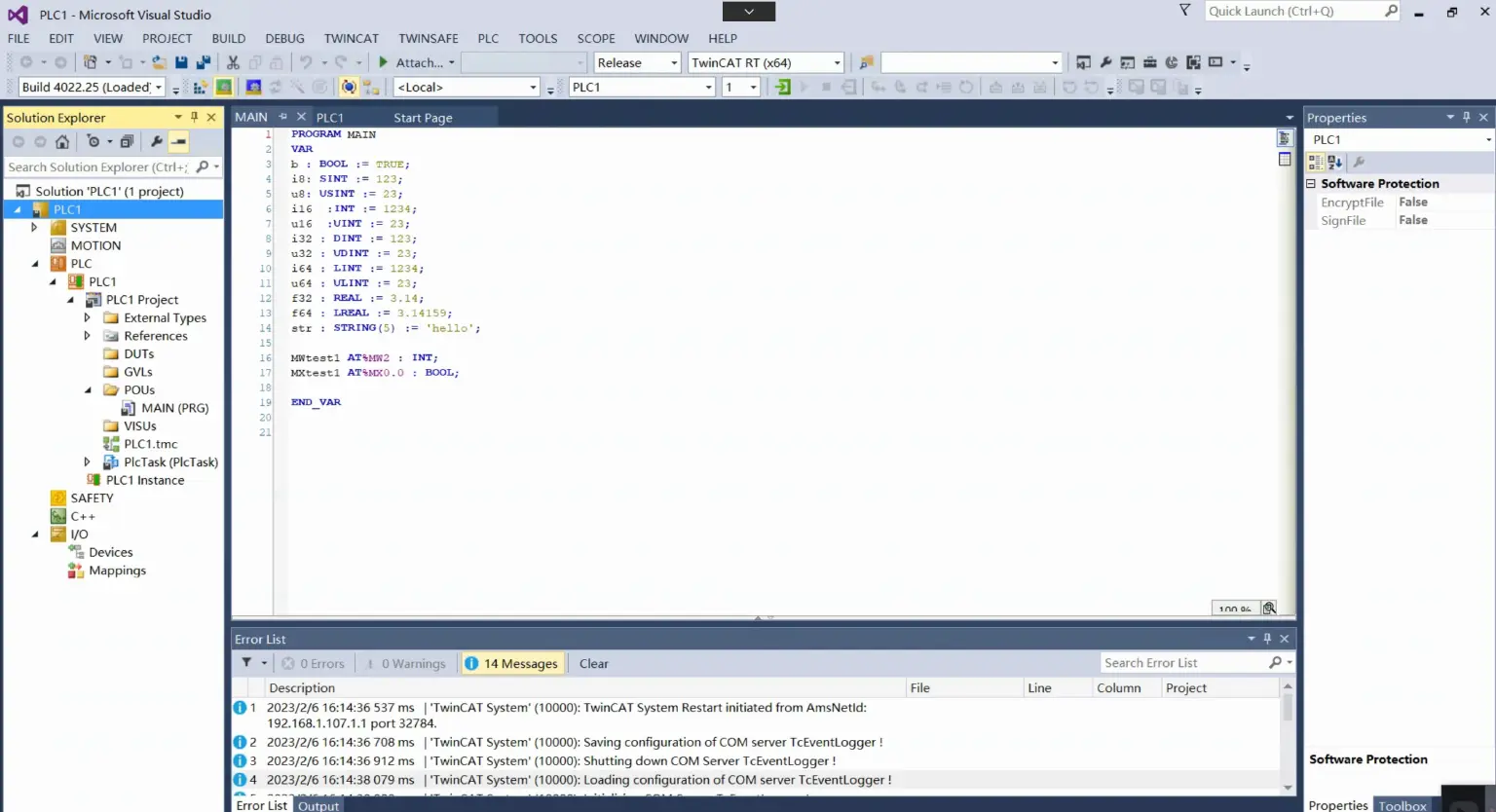Click the Home icon in Solution Explorer
This screenshot has height=812, width=1496.
tap(62, 142)
